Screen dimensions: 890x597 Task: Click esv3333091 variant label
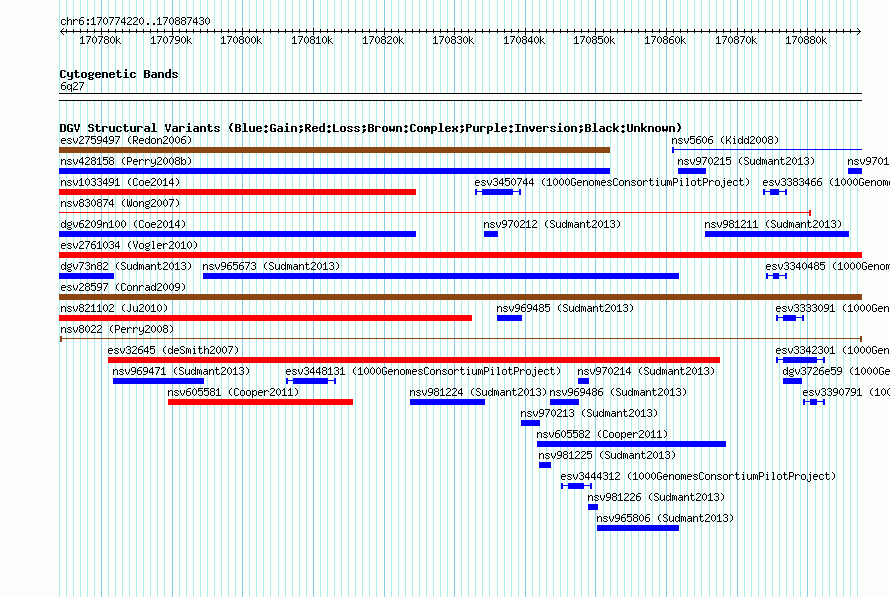833,308
